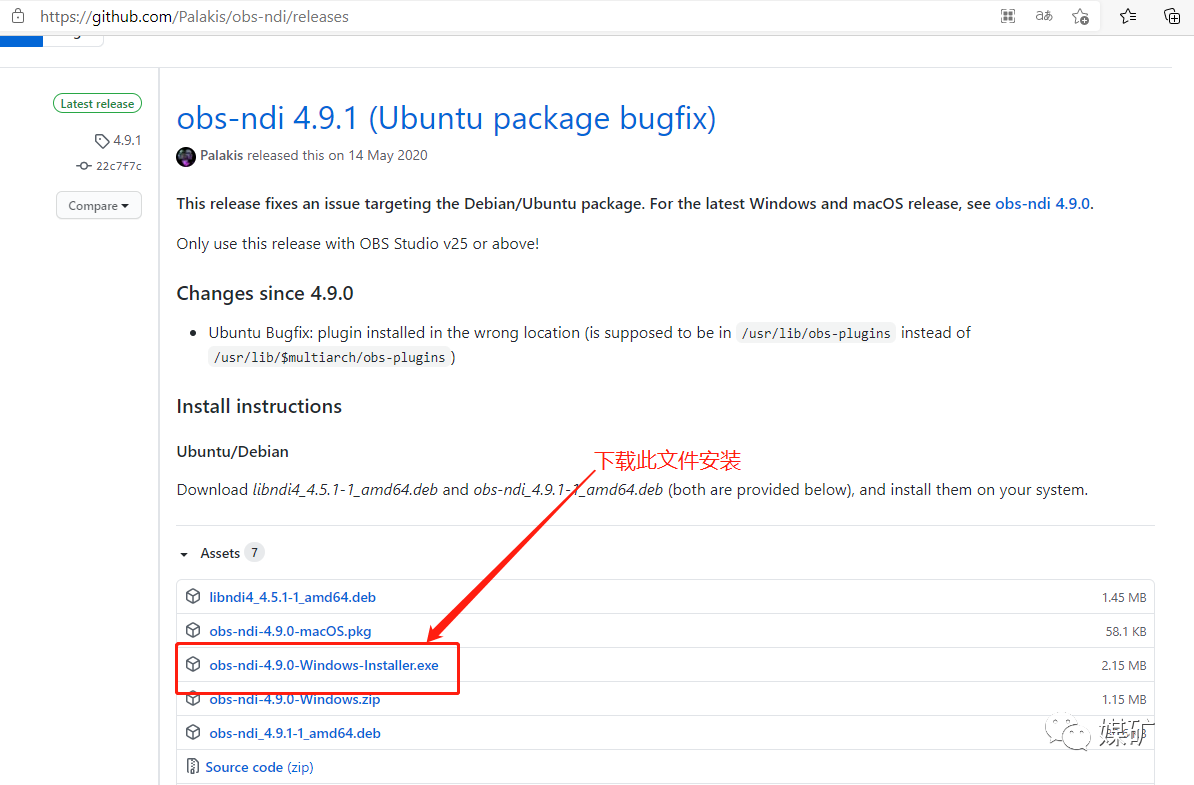This screenshot has height=785, width=1194.
Task: Open commit 22c7f7c link
Action: click(118, 166)
